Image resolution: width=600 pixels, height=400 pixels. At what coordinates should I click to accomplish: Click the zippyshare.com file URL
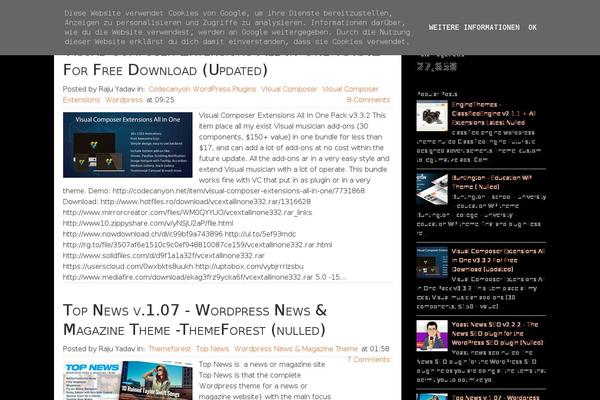tap(148, 223)
